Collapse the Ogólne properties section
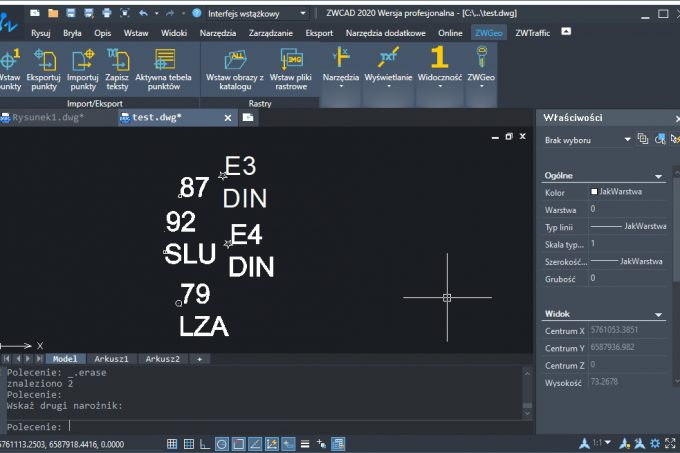 [658, 176]
